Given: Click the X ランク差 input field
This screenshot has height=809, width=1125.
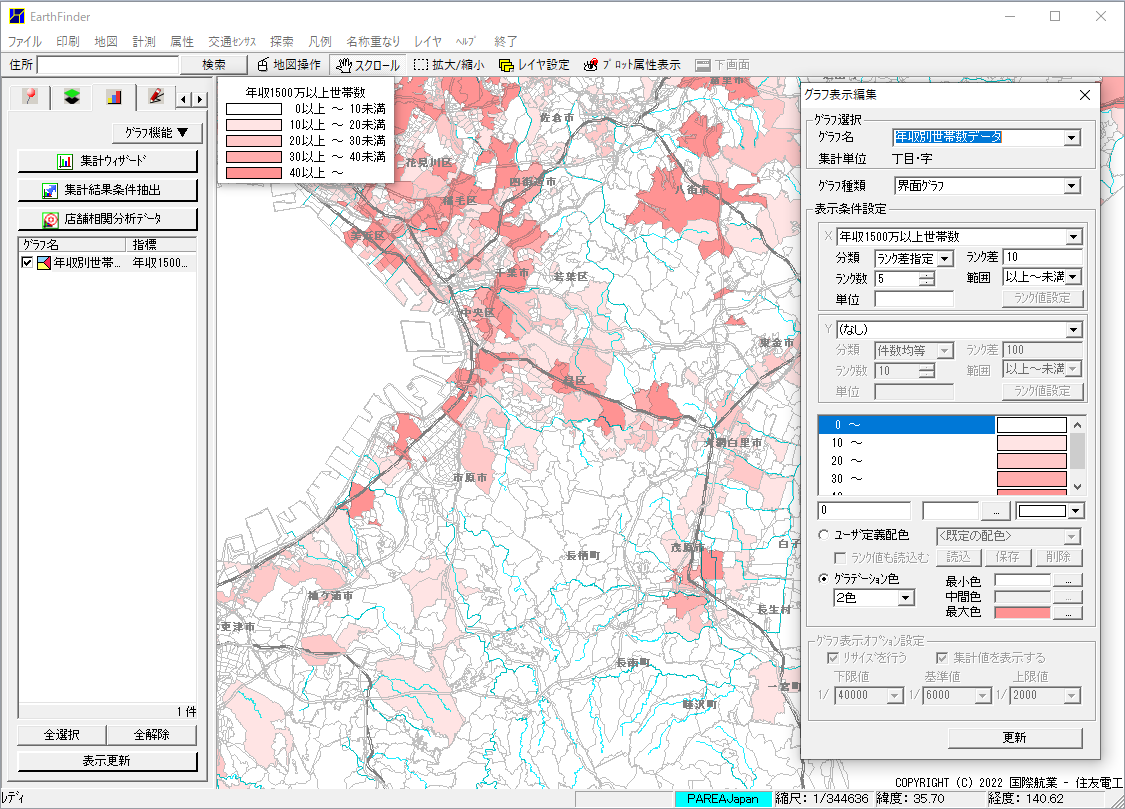Looking at the screenshot, I should [x=1042, y=257].
